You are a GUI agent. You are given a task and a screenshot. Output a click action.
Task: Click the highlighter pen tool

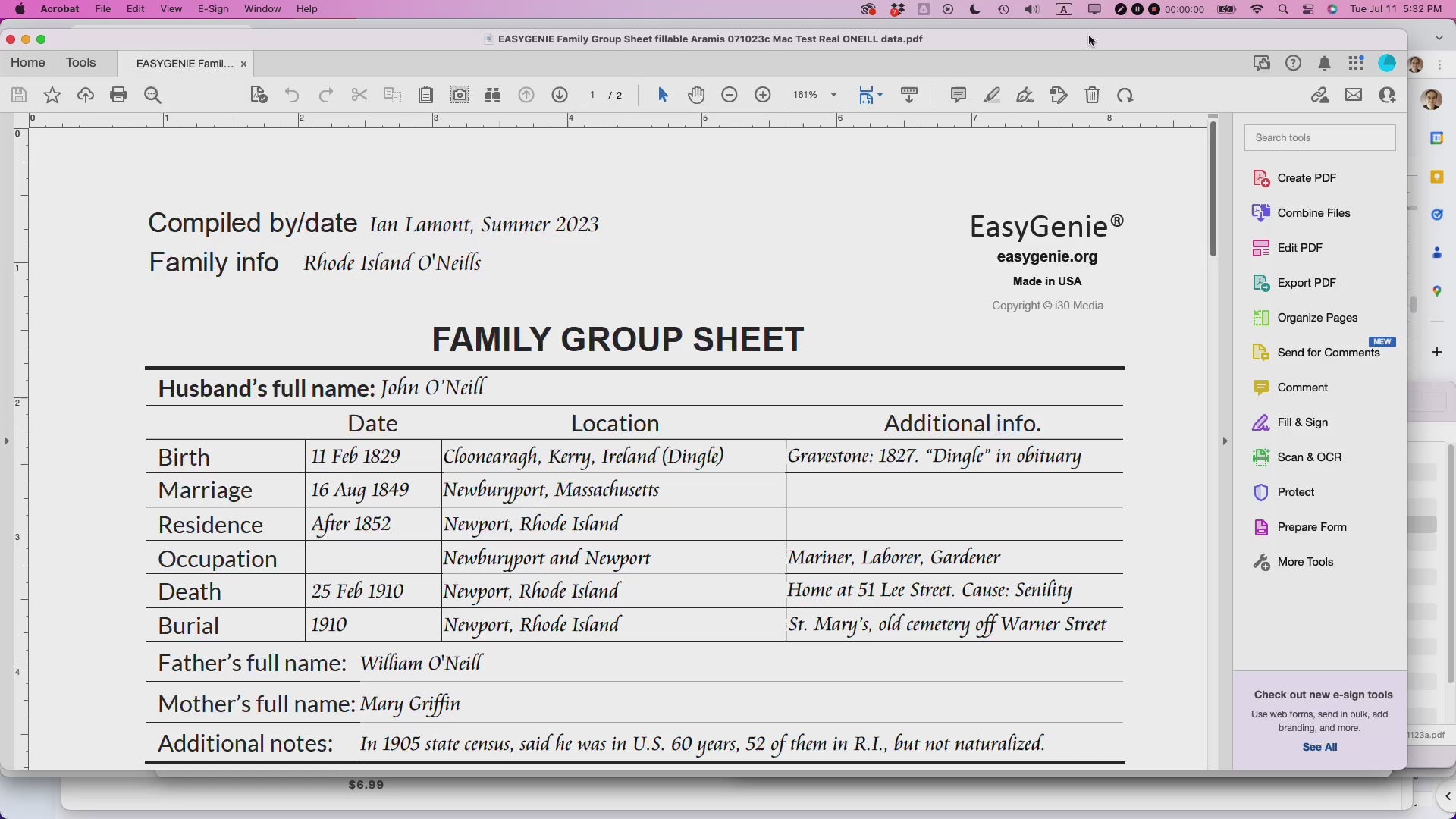(992, 96)
